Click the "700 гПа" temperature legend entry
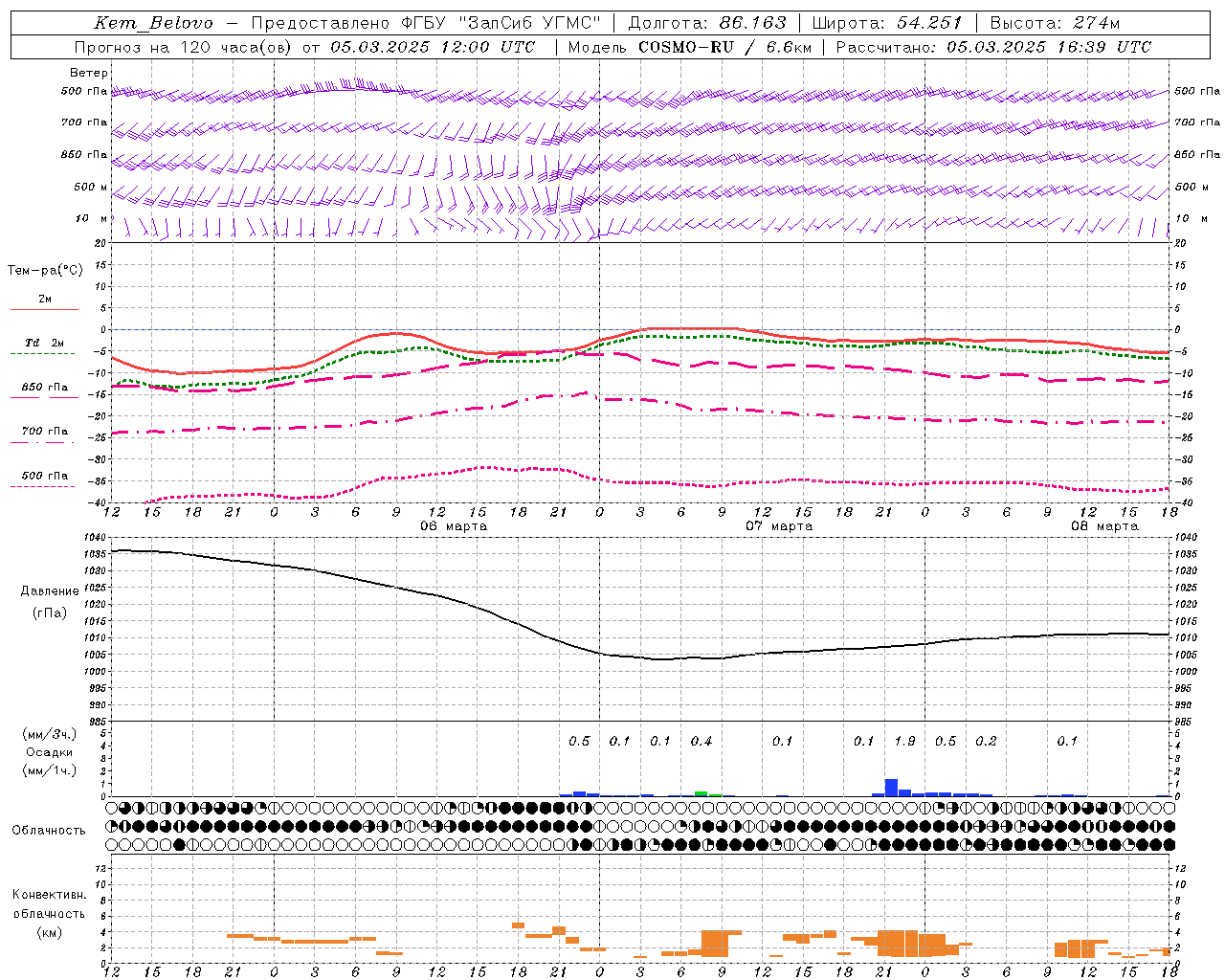The image size is (1225, 980). point(44,432)
